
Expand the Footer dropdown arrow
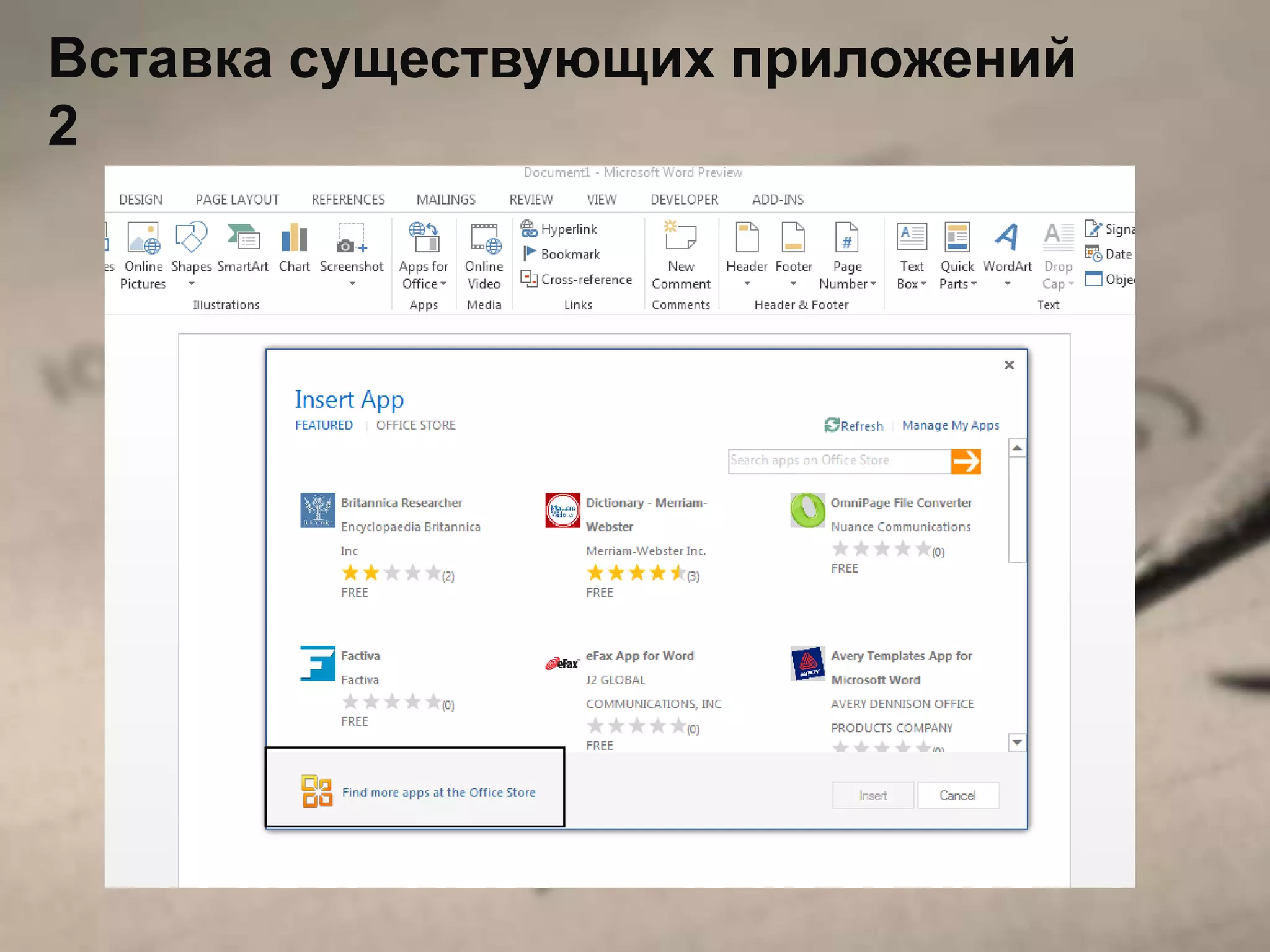pos(793,284)
